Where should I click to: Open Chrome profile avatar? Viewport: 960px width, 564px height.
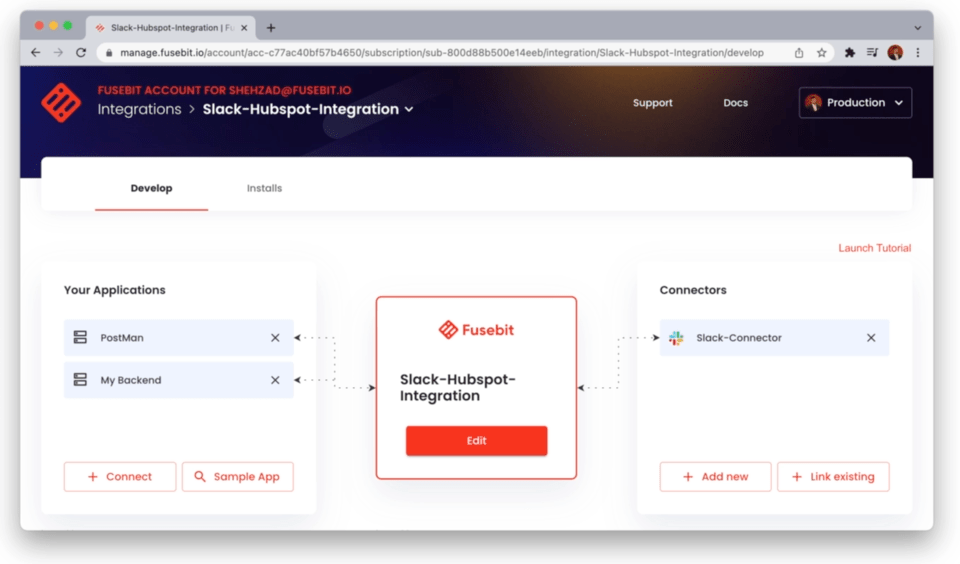coord(895,53)
